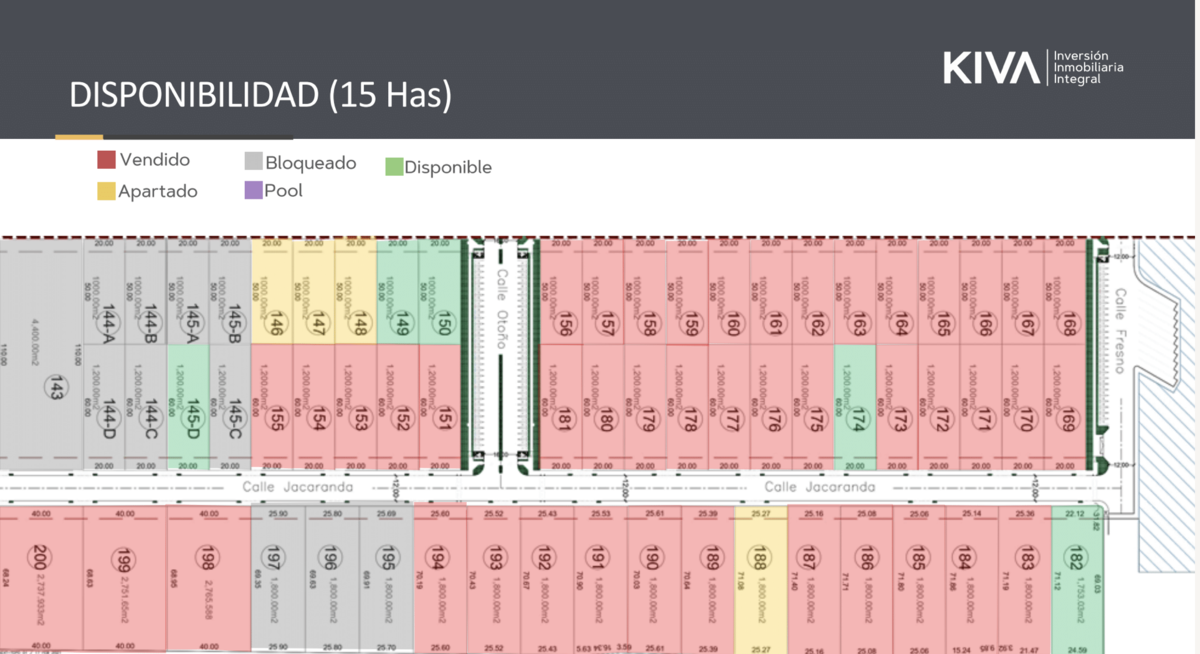Select the purple Pool legend swatch
This screenshot has width=1200, height=654.
(x=253, y=190)
